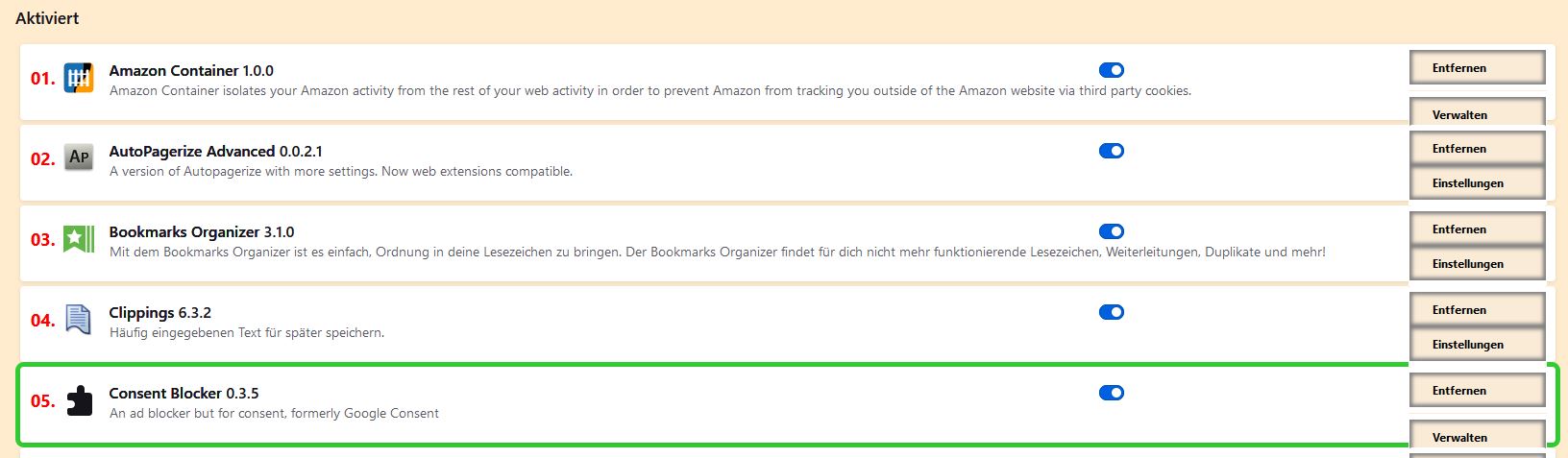Click the Amazon Container extension icon
The width and height of the screenshot is (1568, 458).
click(x=79, y=78)
